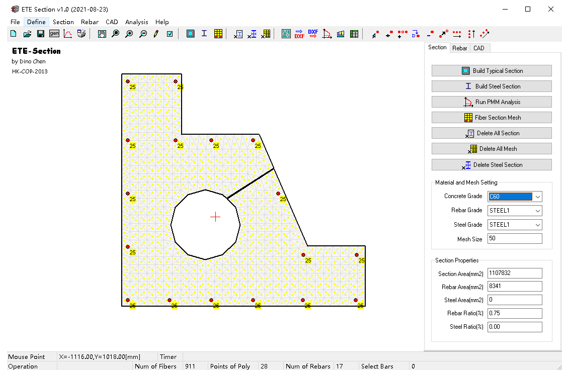The height and width of the screenshot is (380, 574).
Task: Click the 3D surface toolbar icon
Action: [x=340, y=34]
